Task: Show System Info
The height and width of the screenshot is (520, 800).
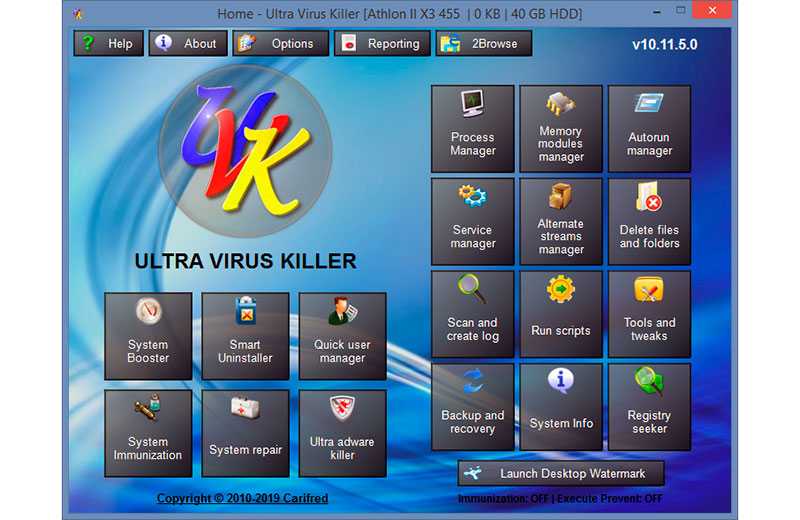Action: click(561, 407)
